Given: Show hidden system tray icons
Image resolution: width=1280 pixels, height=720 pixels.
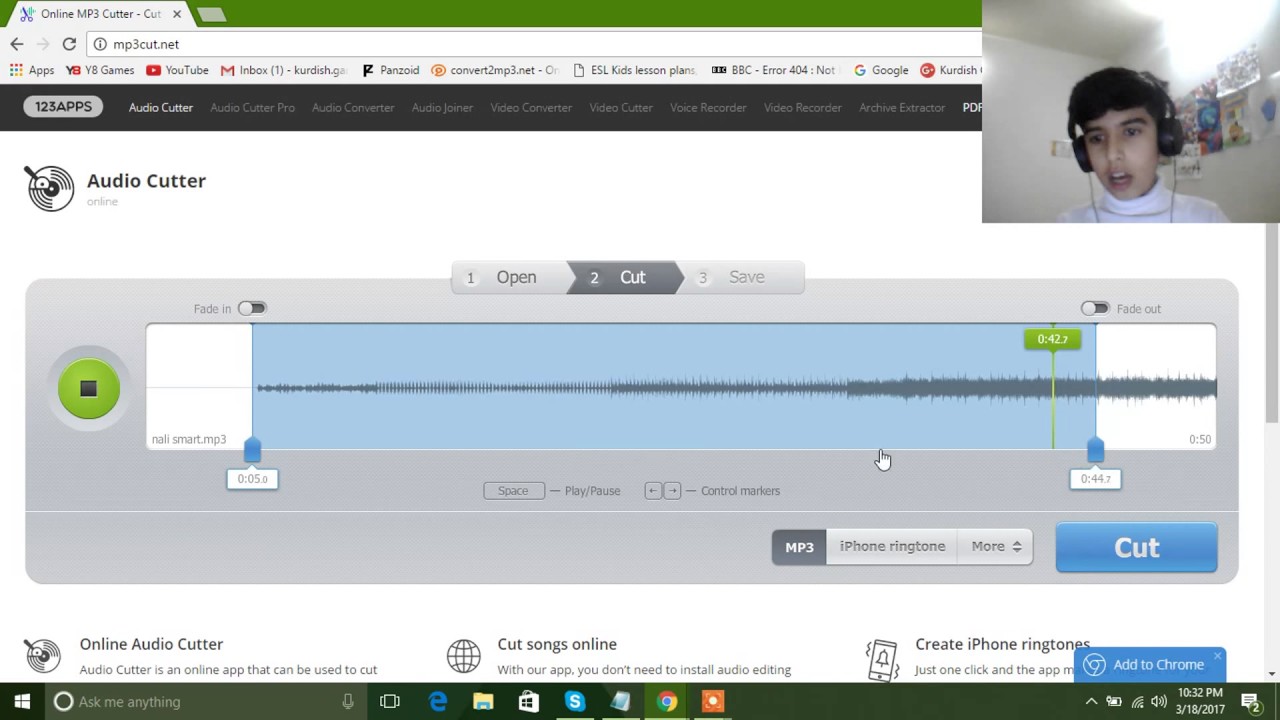Looking at the screenshot, I should pyautogui.click(x=1091, y=702).
